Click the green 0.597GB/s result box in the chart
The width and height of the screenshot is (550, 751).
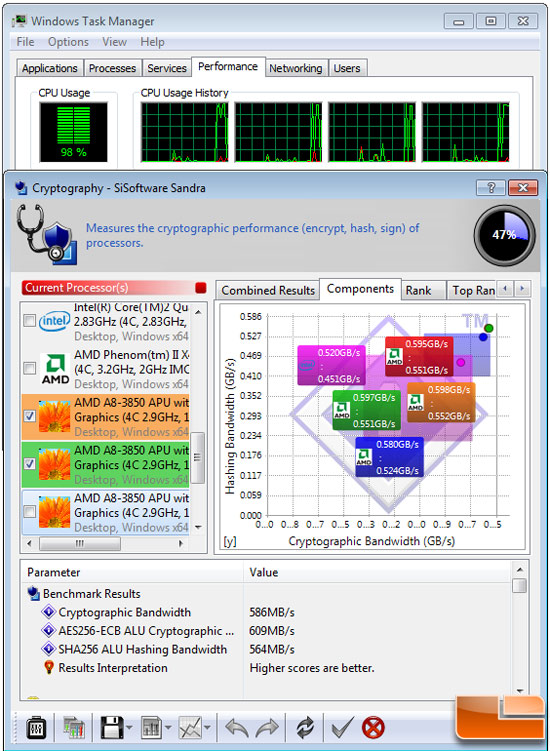tap(367, 410)
